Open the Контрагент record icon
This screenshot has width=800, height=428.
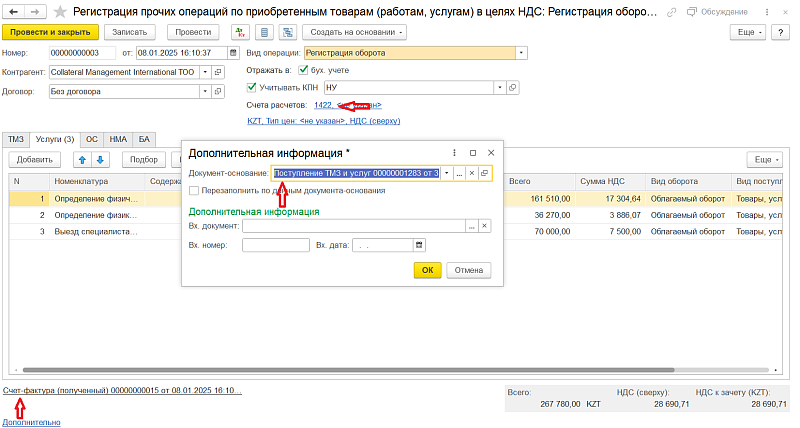218,72
